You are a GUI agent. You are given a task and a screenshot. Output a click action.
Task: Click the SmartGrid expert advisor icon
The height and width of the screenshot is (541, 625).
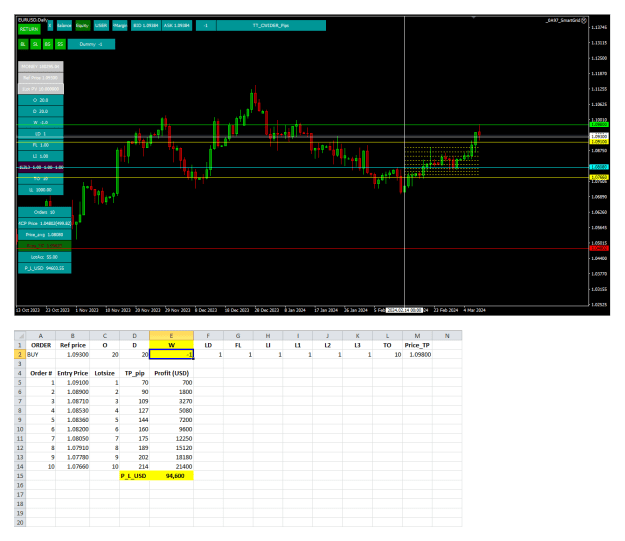point(584,20)
